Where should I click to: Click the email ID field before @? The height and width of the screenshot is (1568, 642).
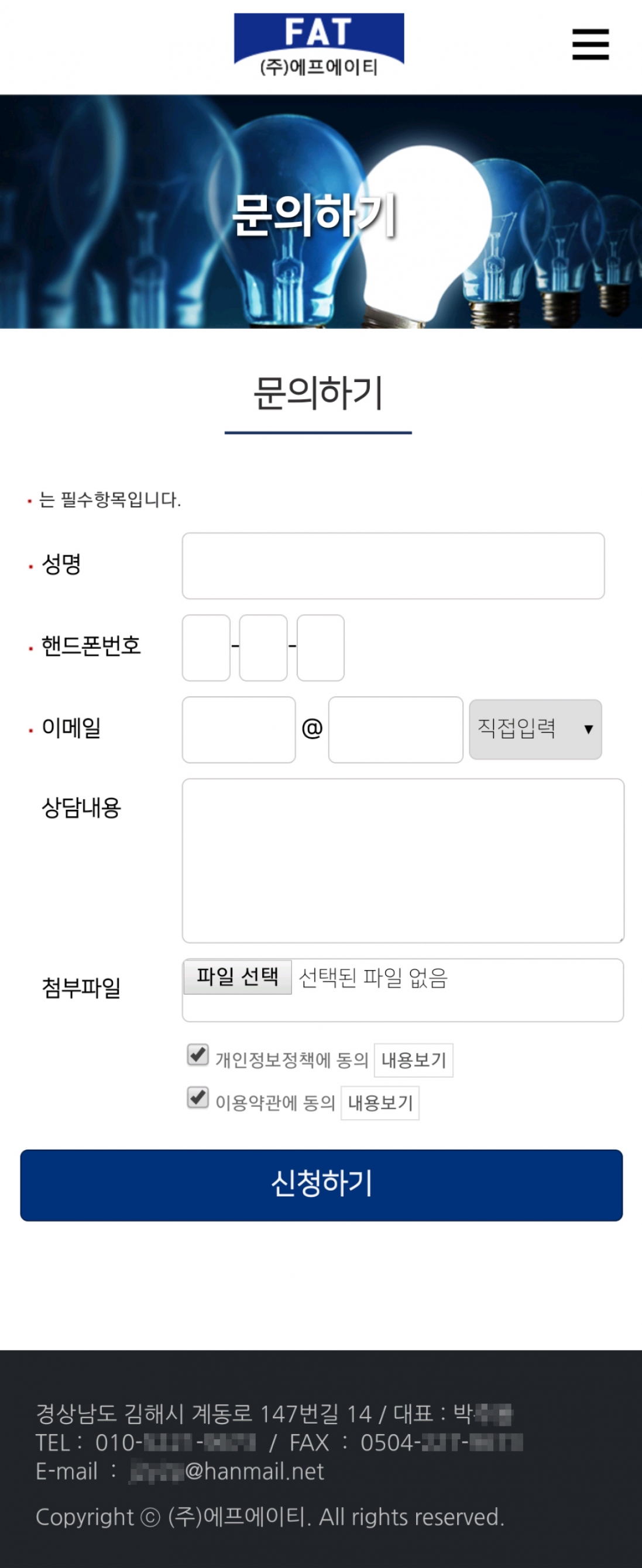[x=239, y=730]
